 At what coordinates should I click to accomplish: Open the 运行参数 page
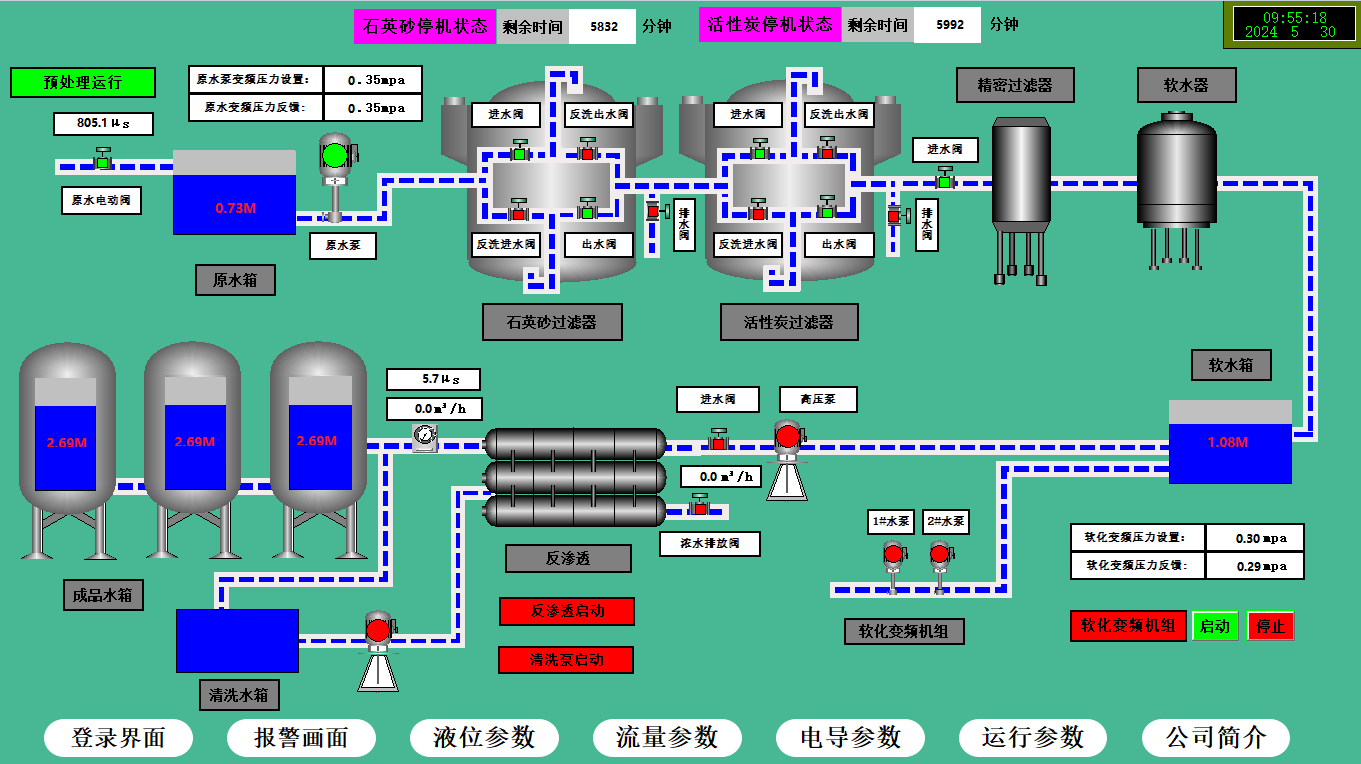point(1033,738)
